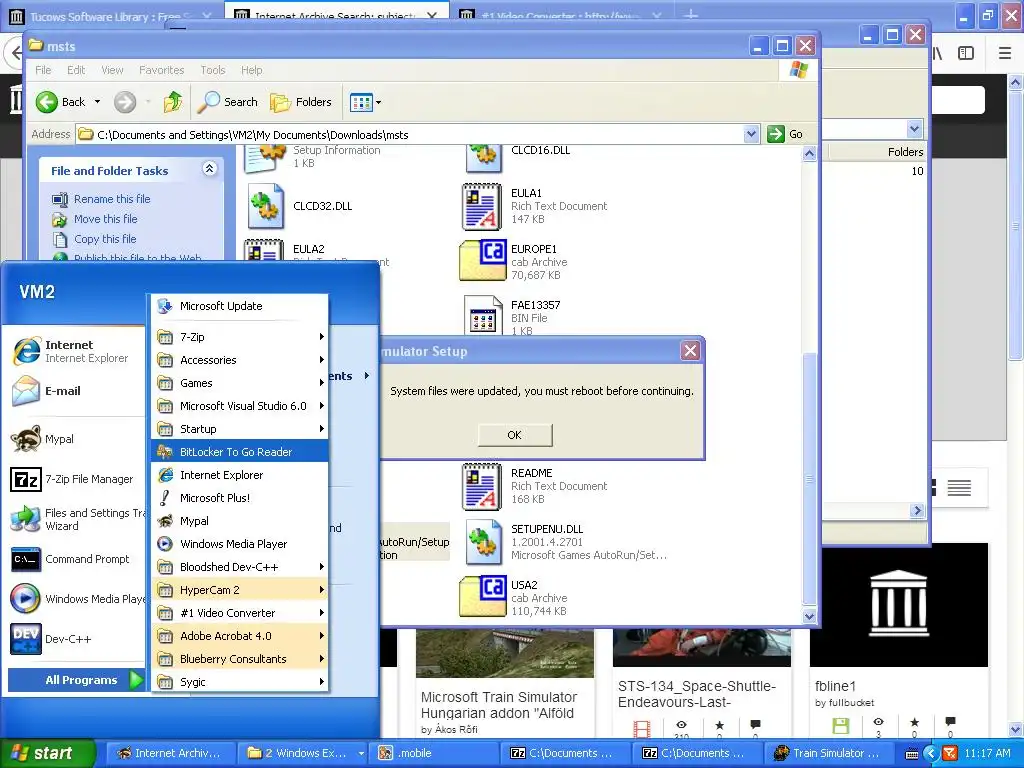
Task: Expand the Blueberry Consultants submenu
Action: pyautogui.click(x=240, y=659)
